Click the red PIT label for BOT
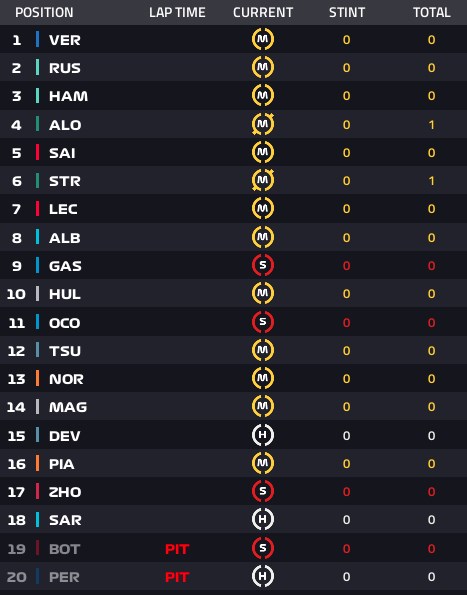 [177, 549]
